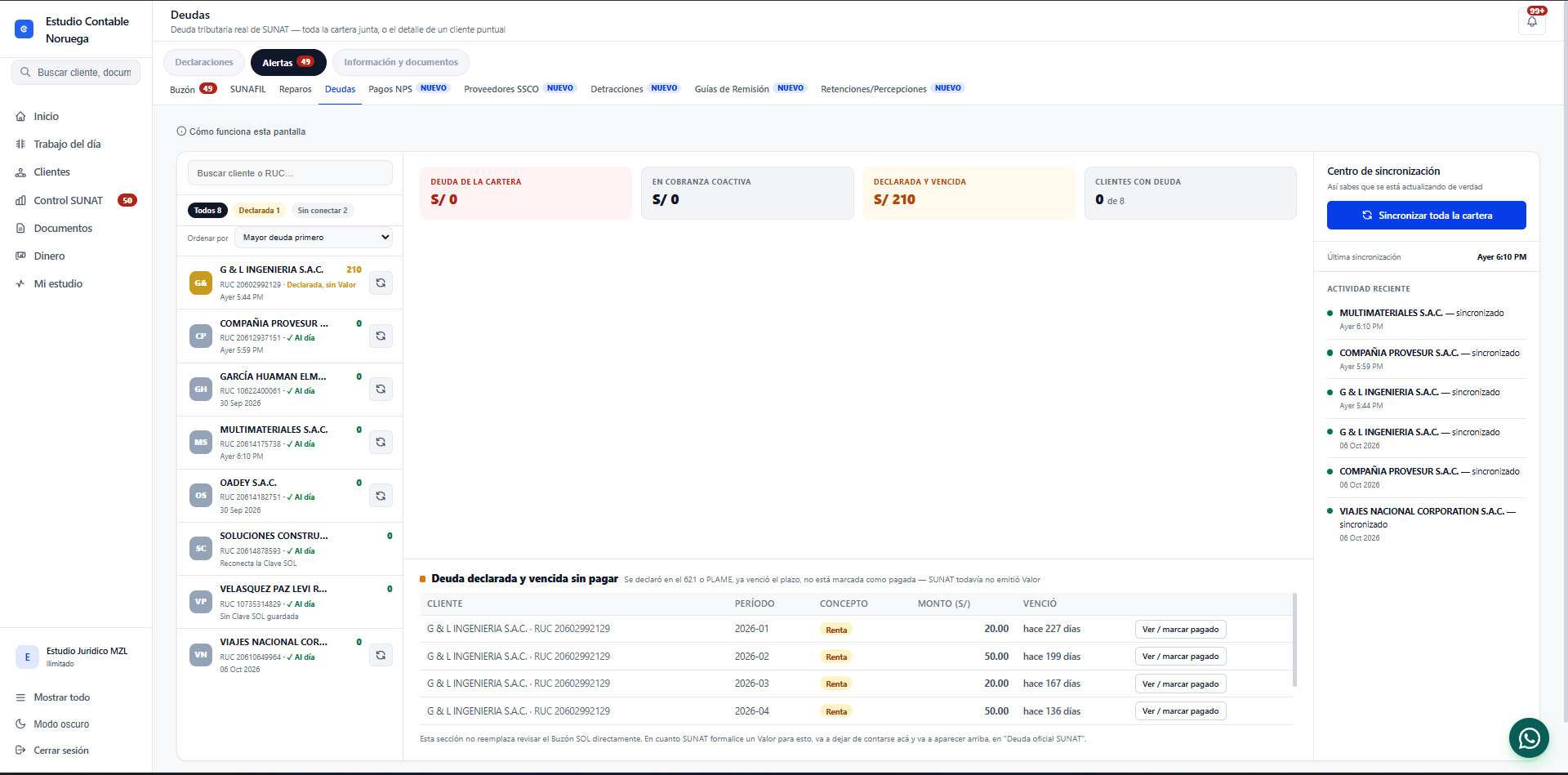Filter clients by Sin conectar 2
The image size is (1568, 775).
click(x=323, y=211)
